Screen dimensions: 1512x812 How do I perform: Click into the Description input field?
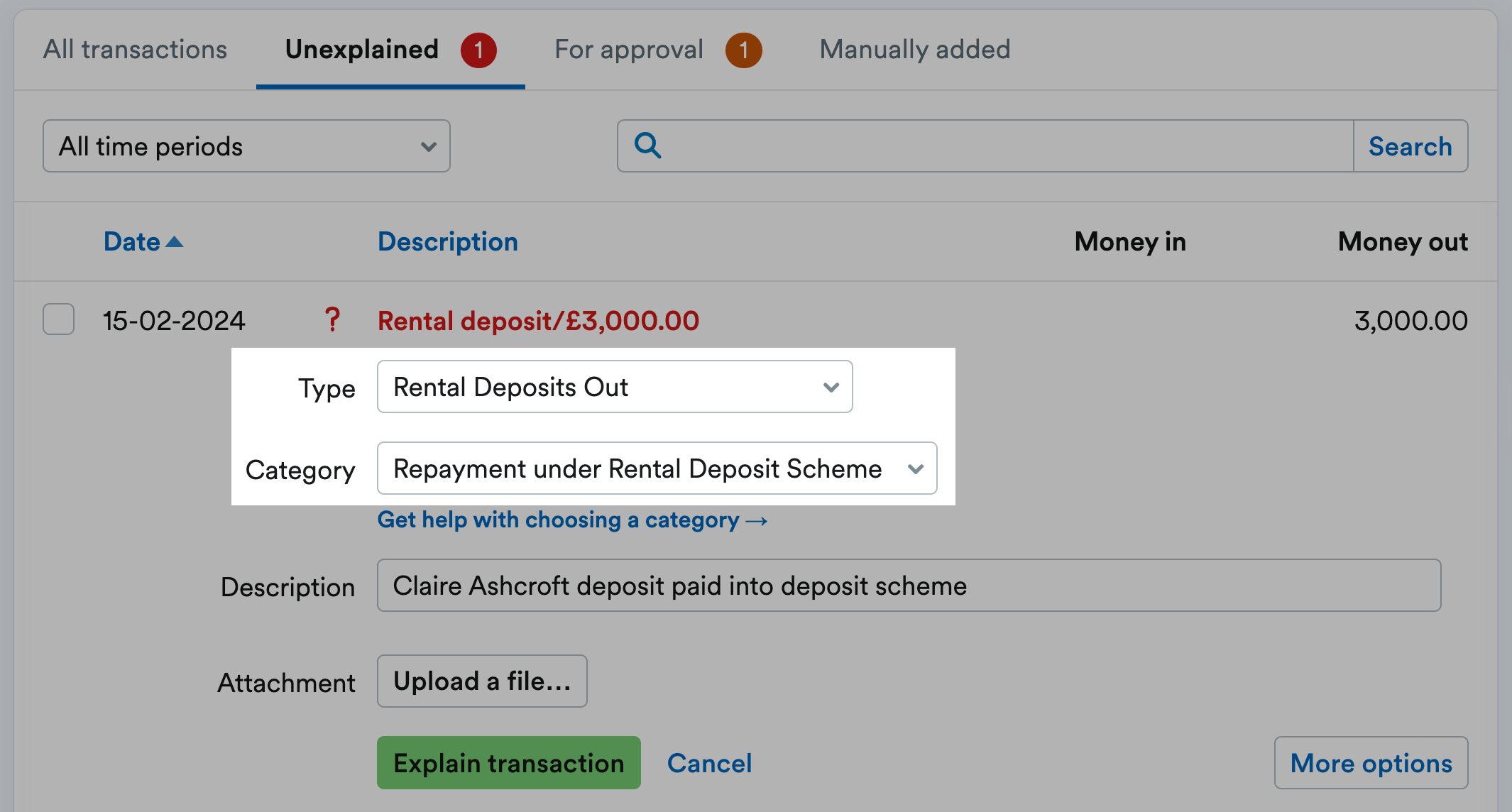pos(909,586)
